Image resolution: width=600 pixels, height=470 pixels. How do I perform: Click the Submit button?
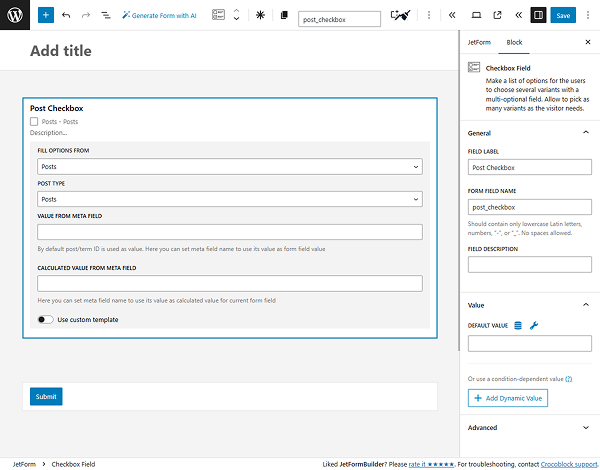pos(46,397)
